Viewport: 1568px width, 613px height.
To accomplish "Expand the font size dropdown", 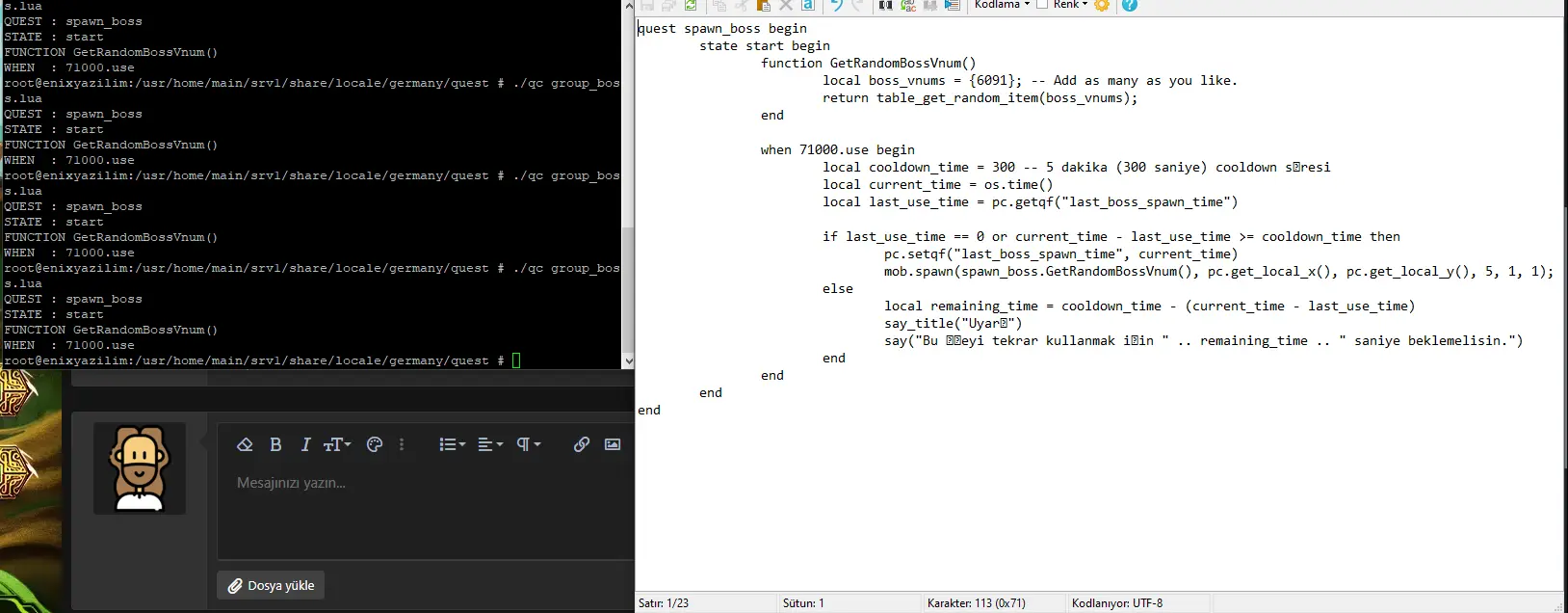I will 337,444.
